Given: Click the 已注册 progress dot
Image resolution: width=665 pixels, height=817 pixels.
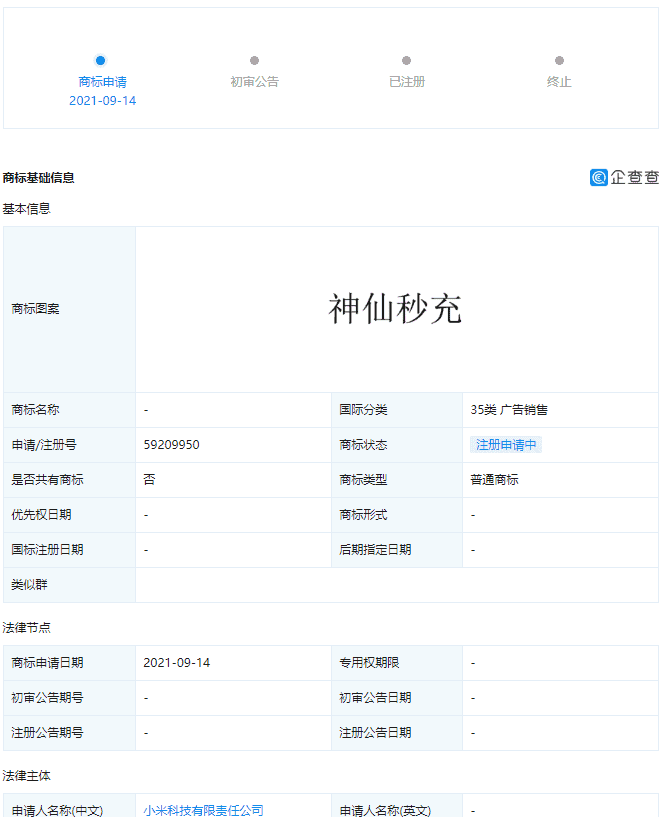Looking at the screenshot, I should [x=407, y=60].
